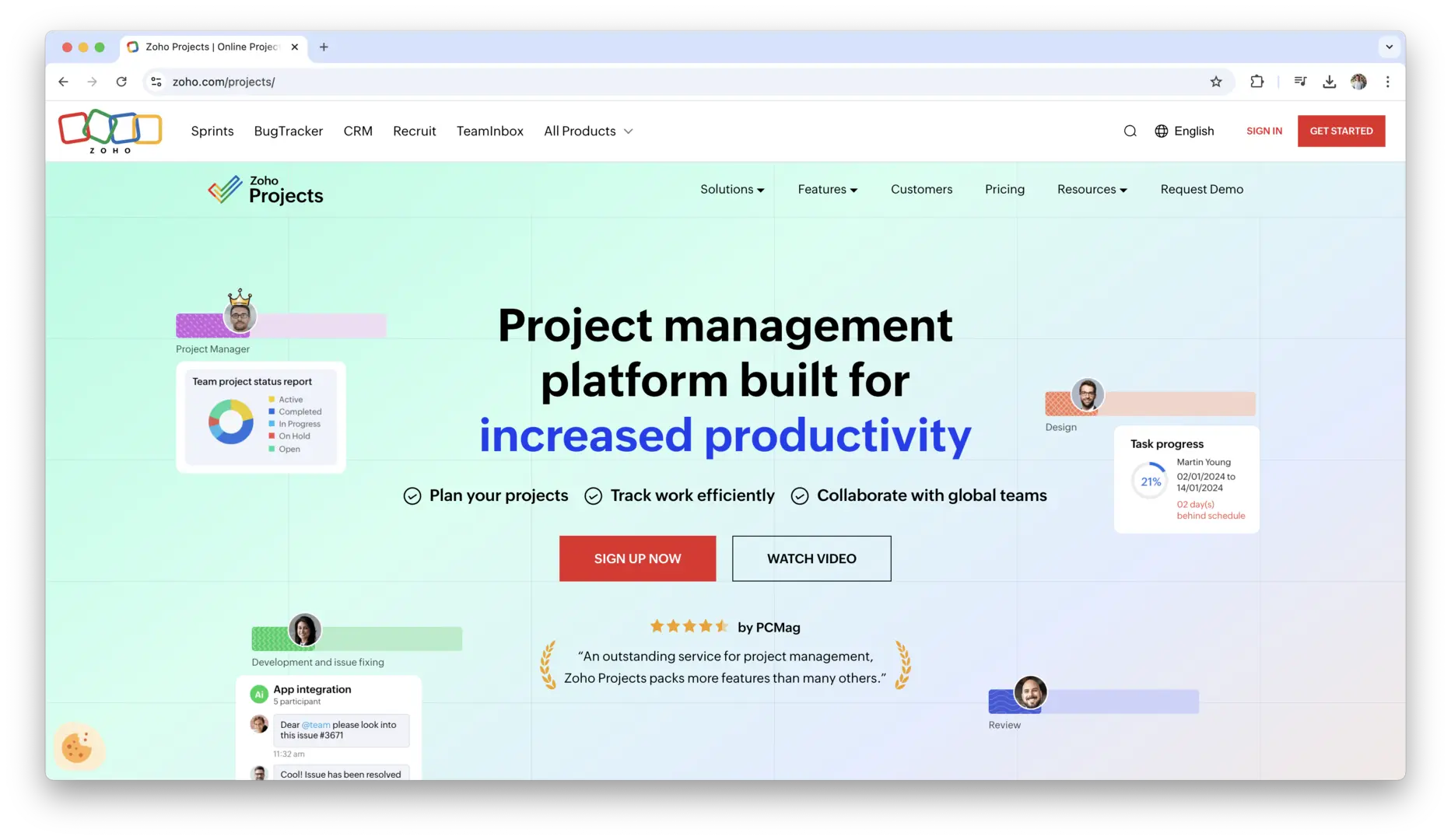The width and height of the screenshot is (1451, 840).
Task: Click the search magnifier icon
Action: tap(1130, 131)
